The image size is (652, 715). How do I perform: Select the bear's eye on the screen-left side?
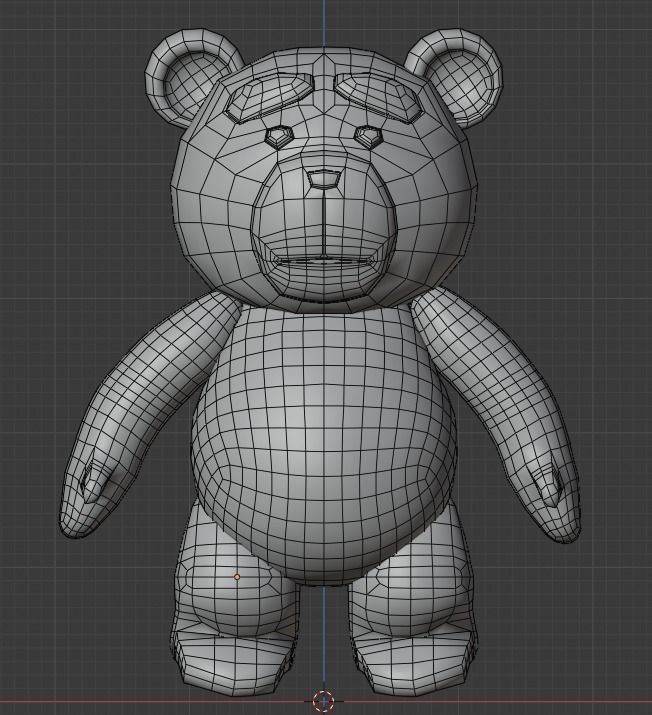(x=279, y=136)
